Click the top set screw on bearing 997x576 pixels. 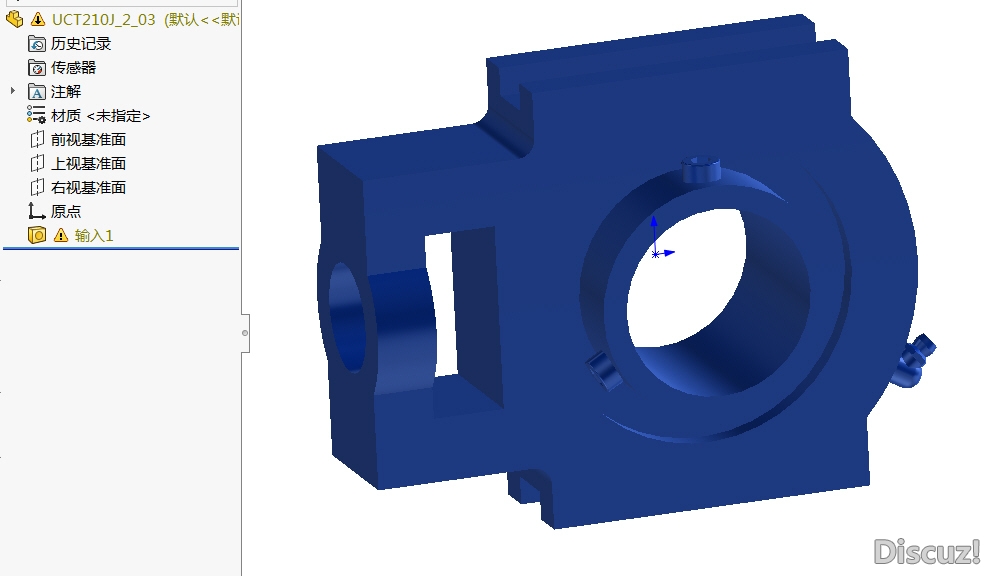(701, 169)
